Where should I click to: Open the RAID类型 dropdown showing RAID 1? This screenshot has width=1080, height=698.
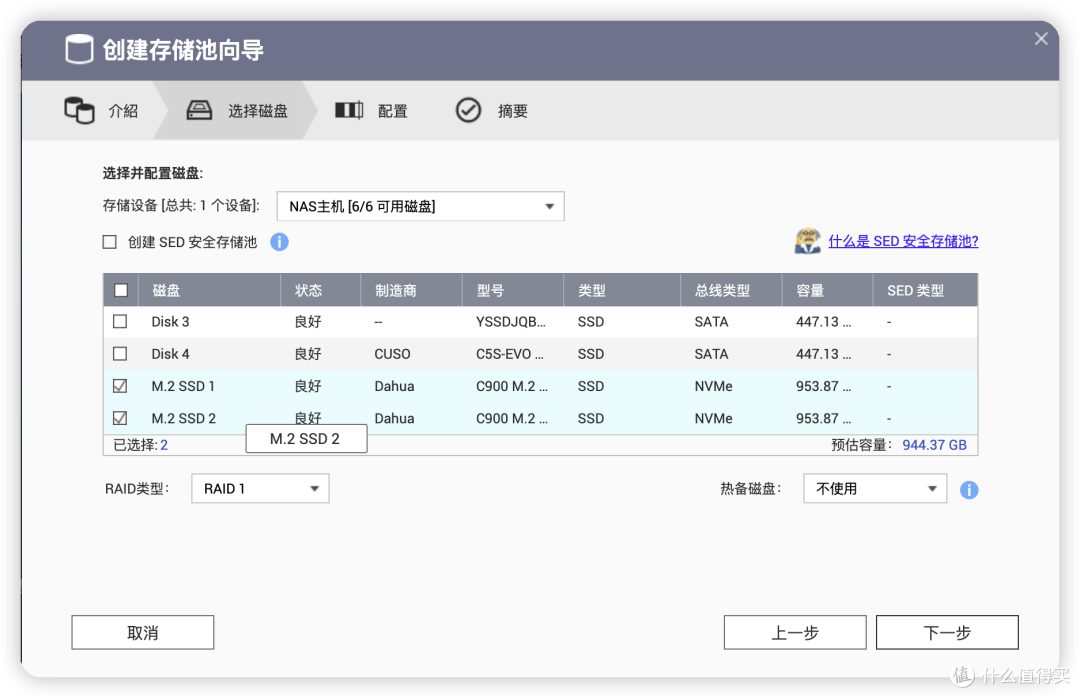point(260,489)
